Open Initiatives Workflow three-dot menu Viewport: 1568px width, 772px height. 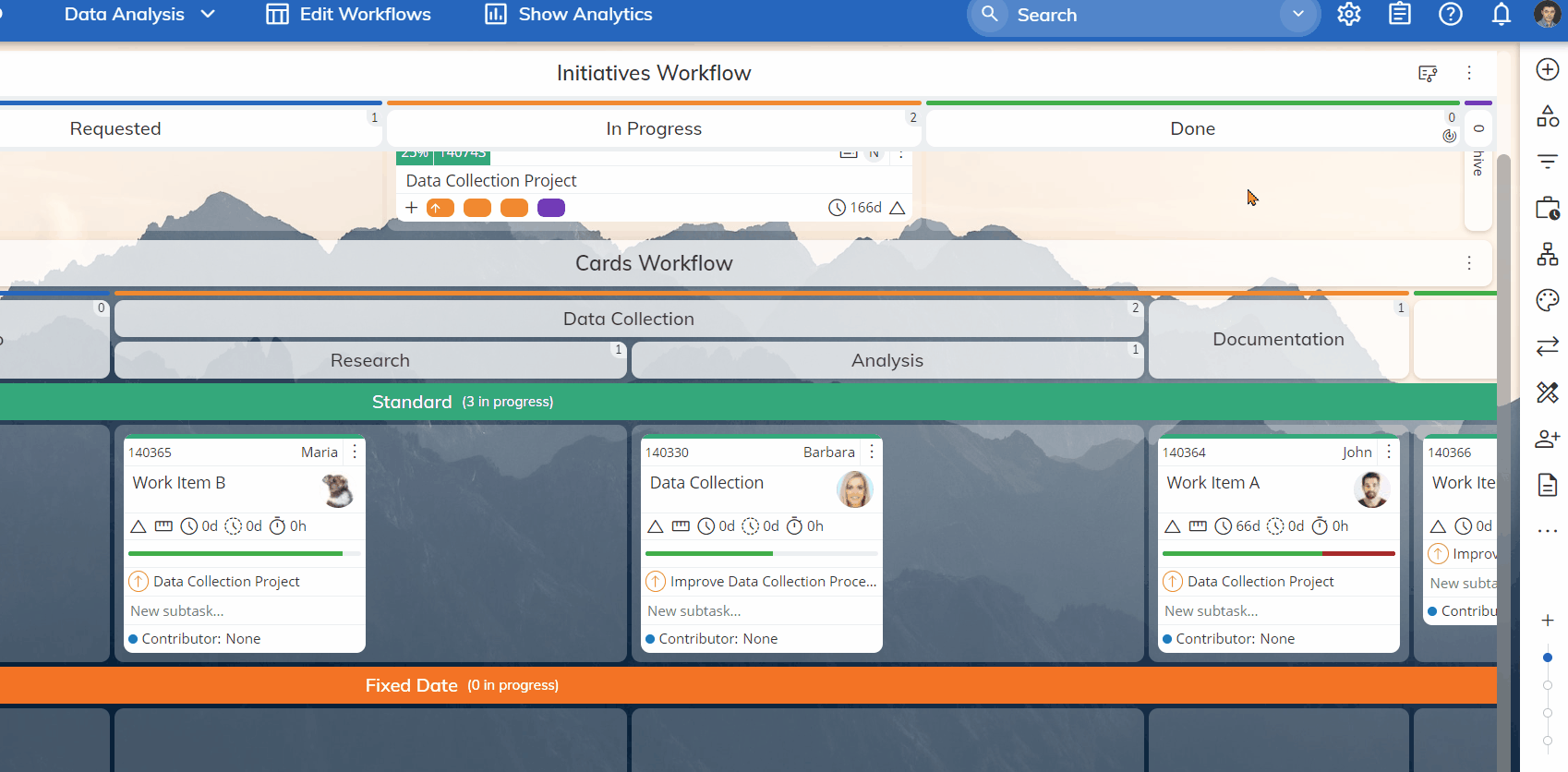point(1469,73)
